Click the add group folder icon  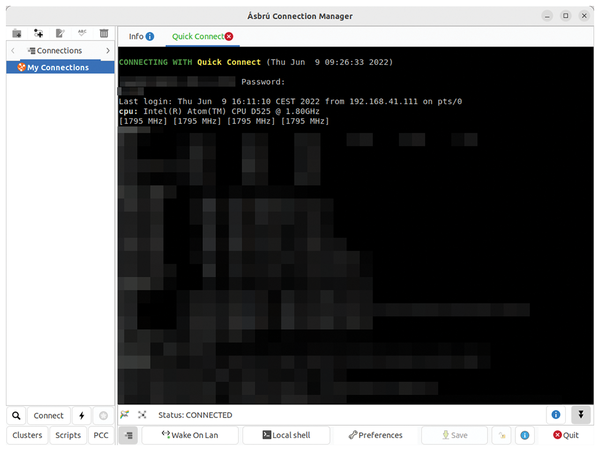[17, 33]
